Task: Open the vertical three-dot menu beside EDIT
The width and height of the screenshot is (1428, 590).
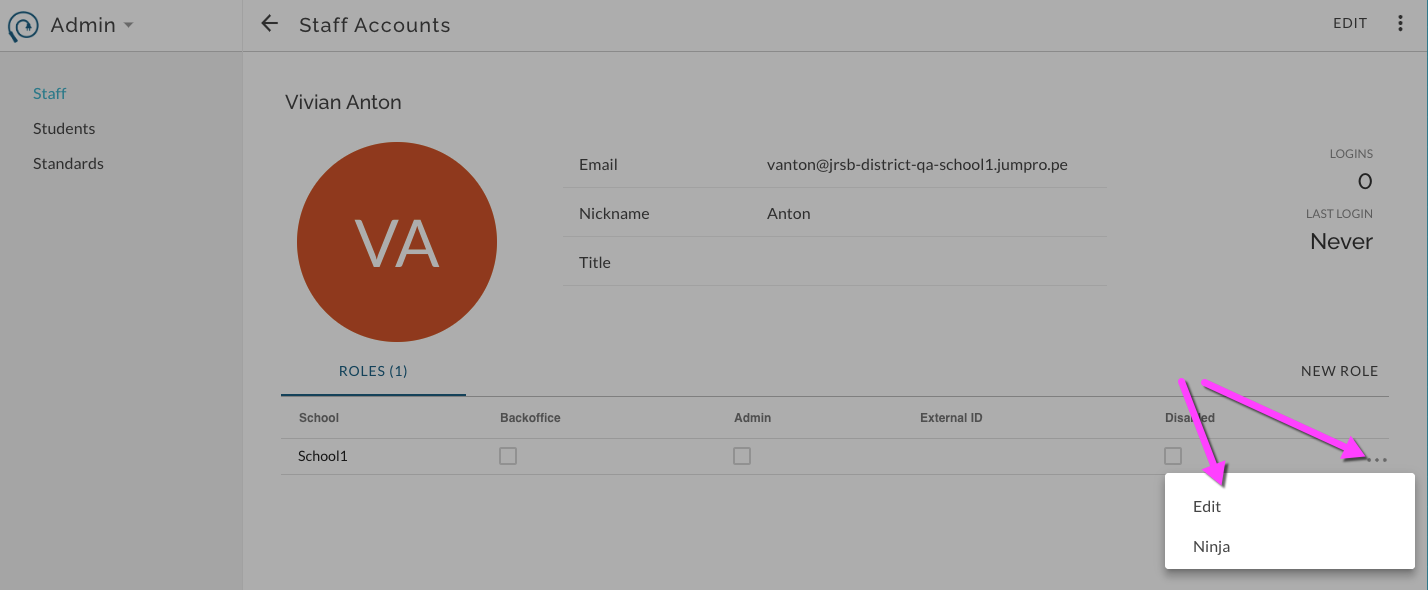Action: tap(1400, 24)
